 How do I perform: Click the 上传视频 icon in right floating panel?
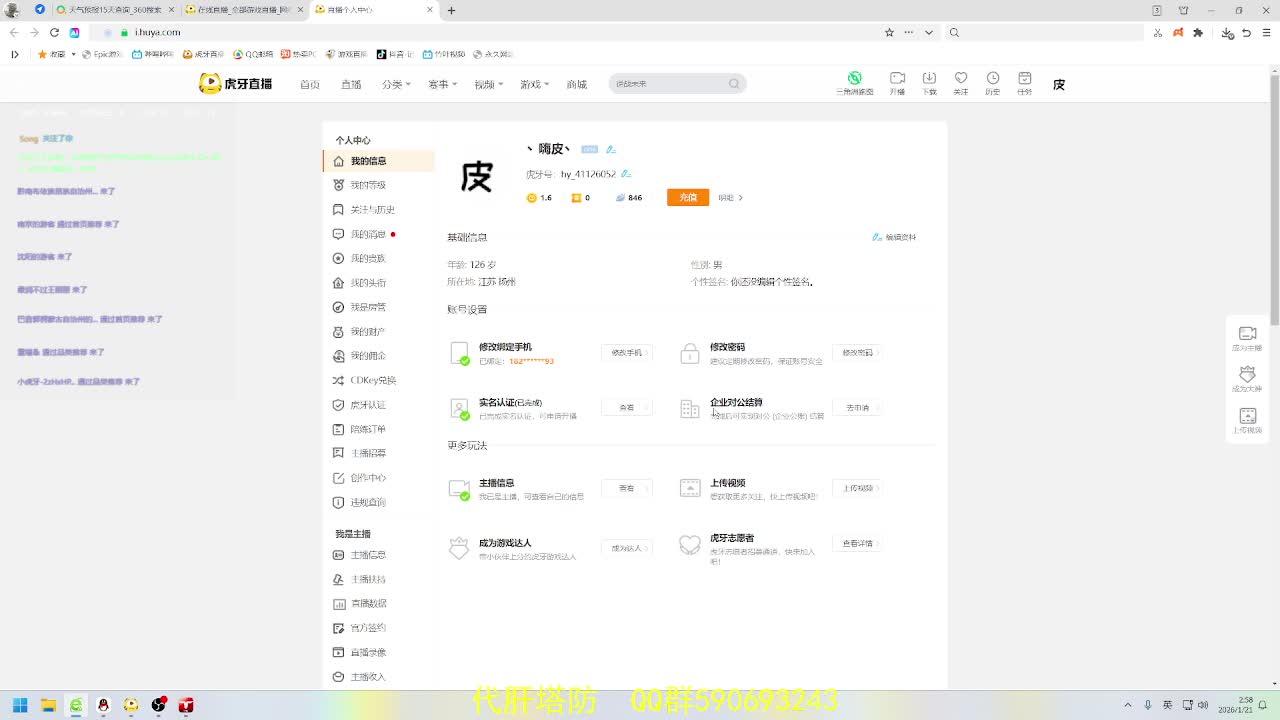[1247, 420]
